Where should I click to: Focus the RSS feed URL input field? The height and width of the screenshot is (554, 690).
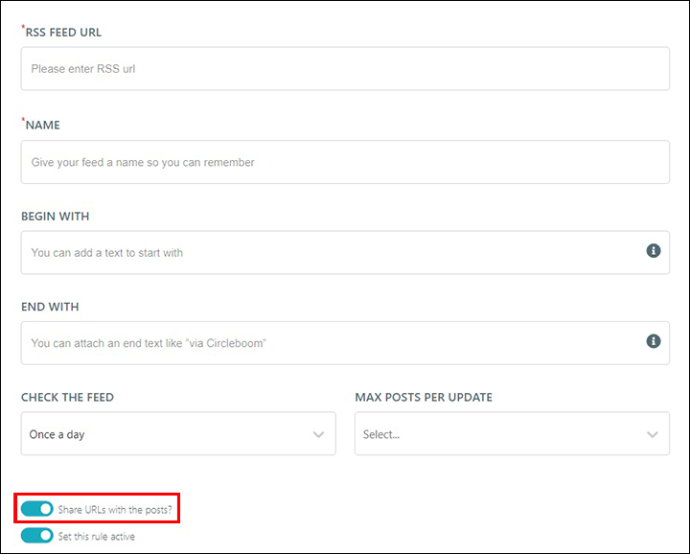(x=345, y=69)
